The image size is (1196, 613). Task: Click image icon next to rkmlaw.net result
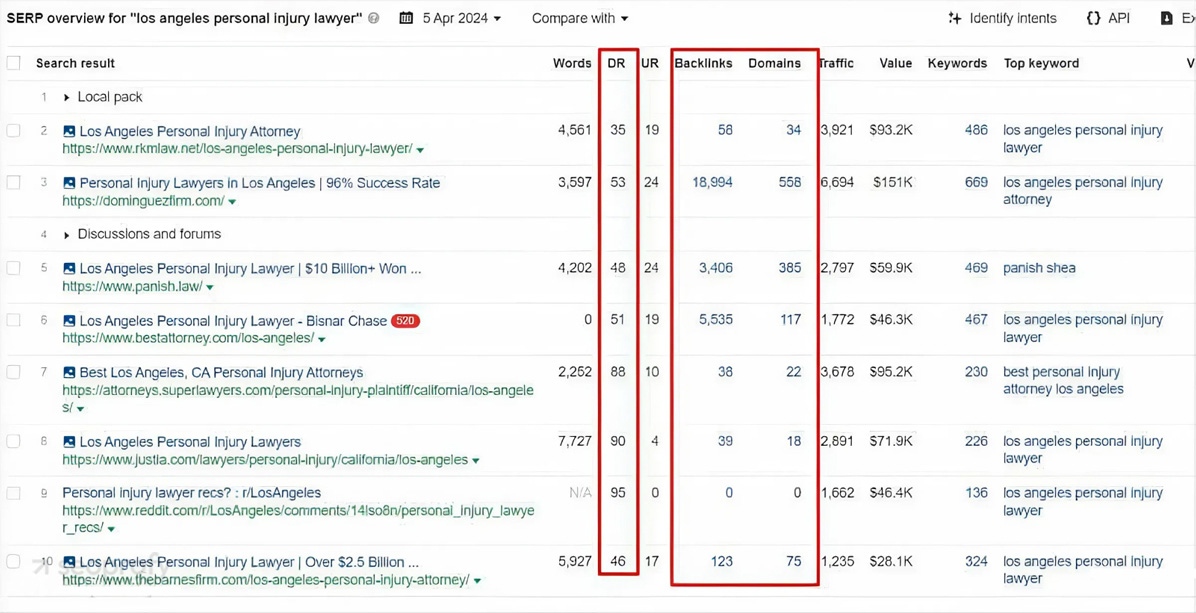[x=69, y=131]
